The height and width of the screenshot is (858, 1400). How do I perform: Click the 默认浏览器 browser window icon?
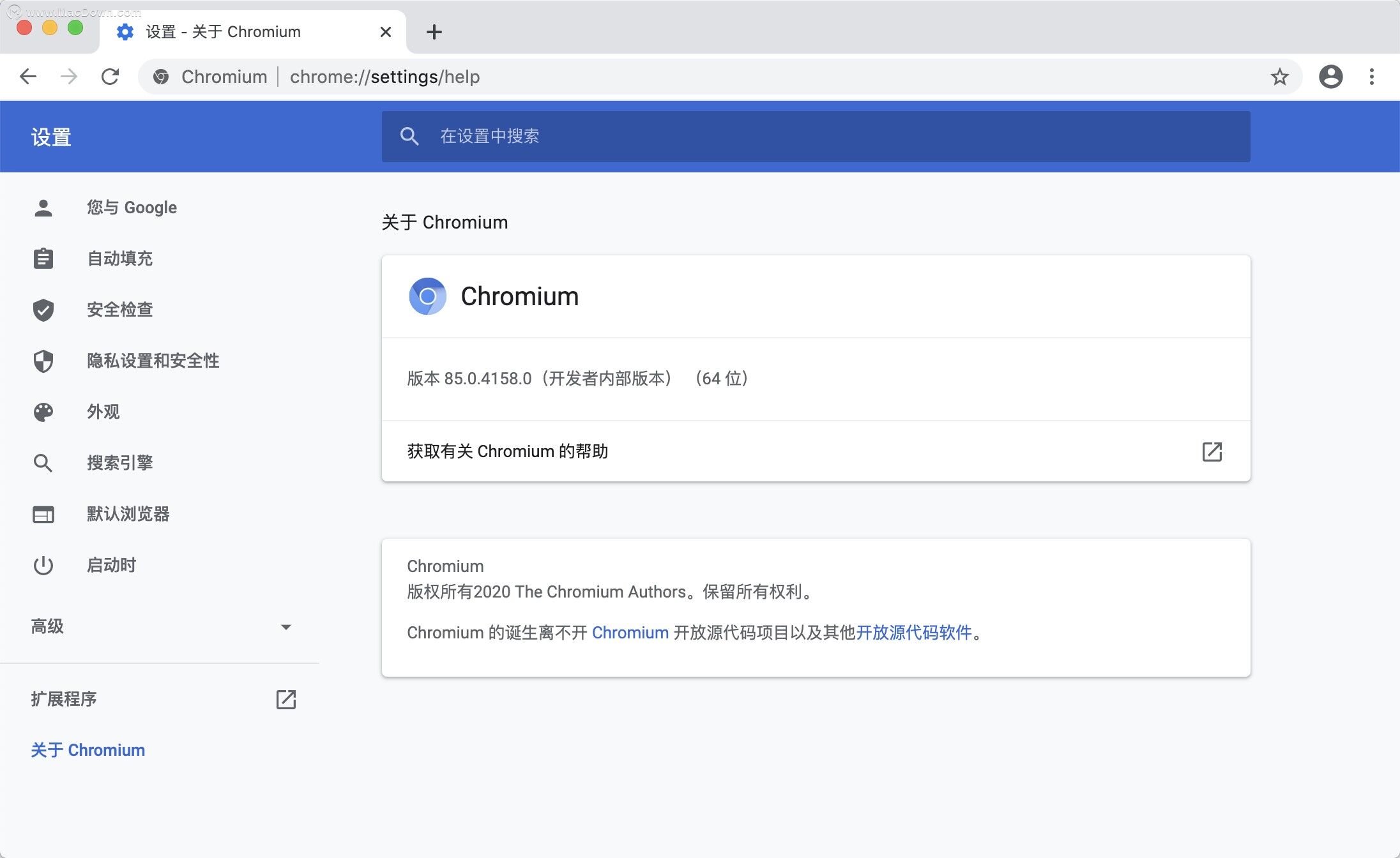[x=43, y=514]
